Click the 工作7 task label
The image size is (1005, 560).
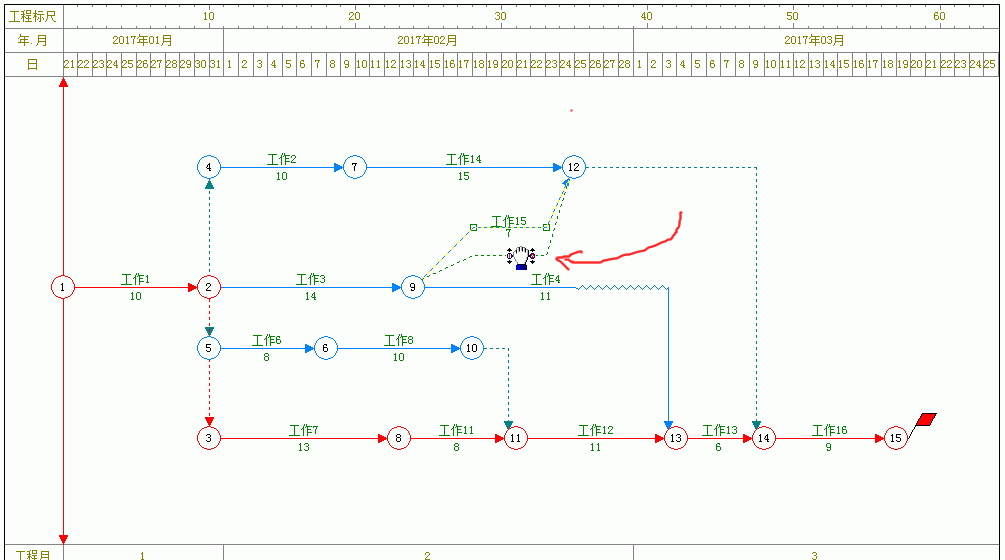click(303, 430)
